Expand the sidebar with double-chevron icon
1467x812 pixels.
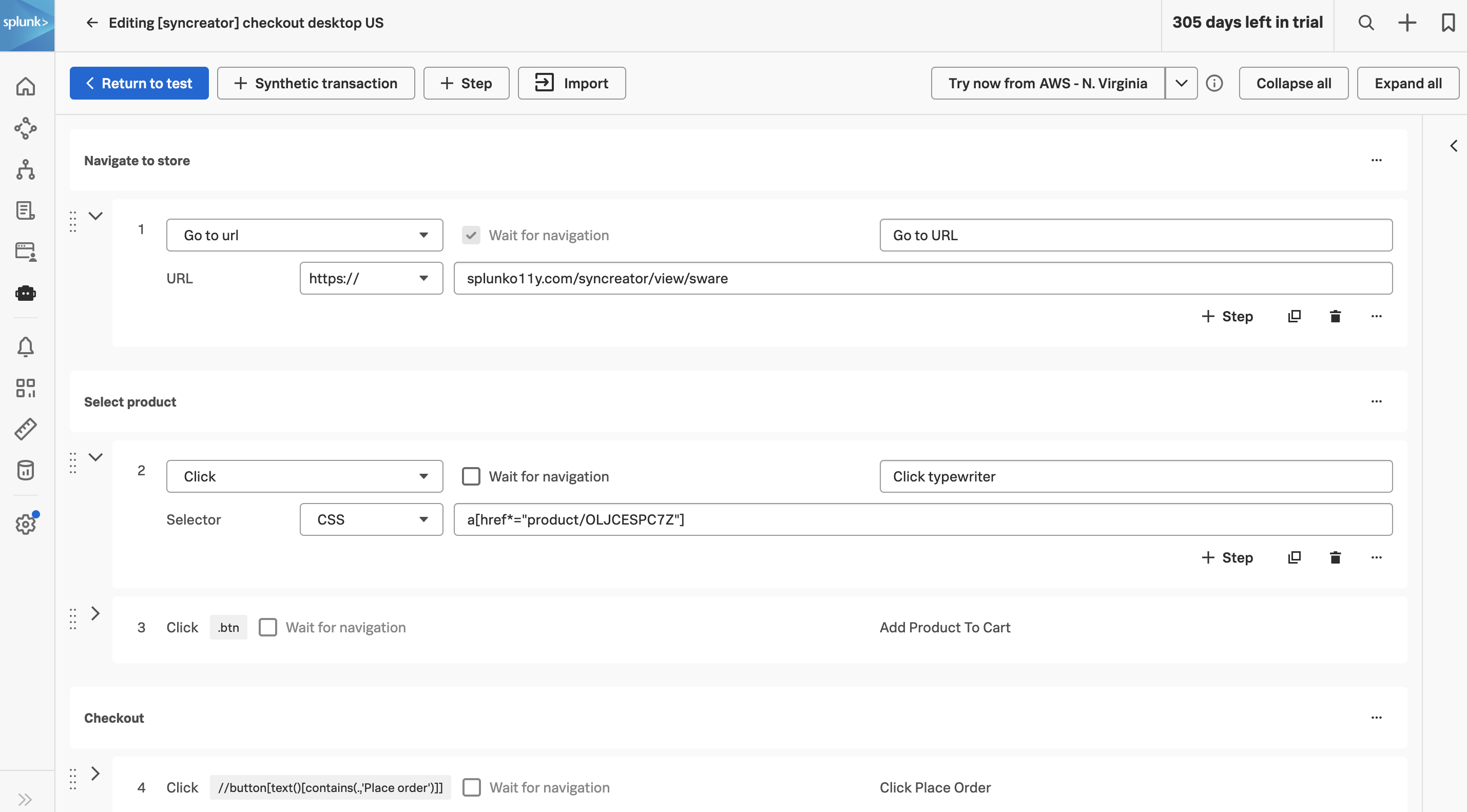[x=25, y=799]
